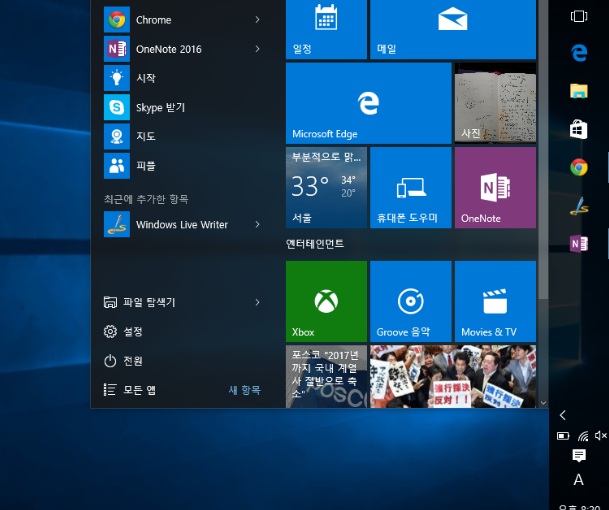Switch the IME input mode A indicator
The width and height of the screenshot is (609, 510).
click(x=579, y=480)
